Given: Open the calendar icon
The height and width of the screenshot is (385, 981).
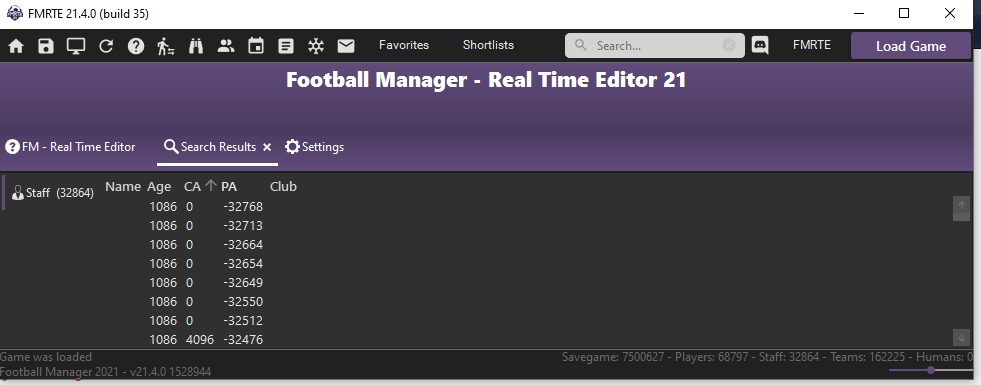Looking at the screenshot, I should click(x=256, y=46).
